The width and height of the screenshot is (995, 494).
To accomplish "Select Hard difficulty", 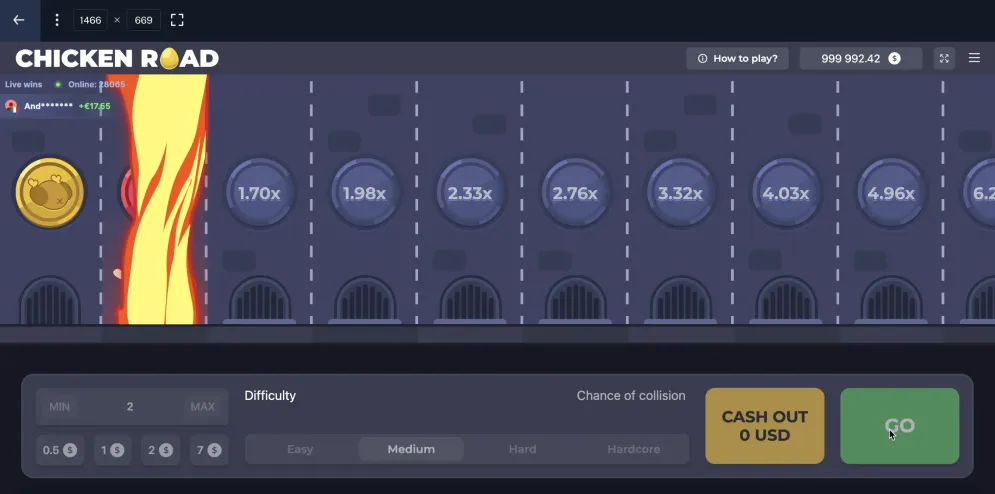I will point(522,450).
